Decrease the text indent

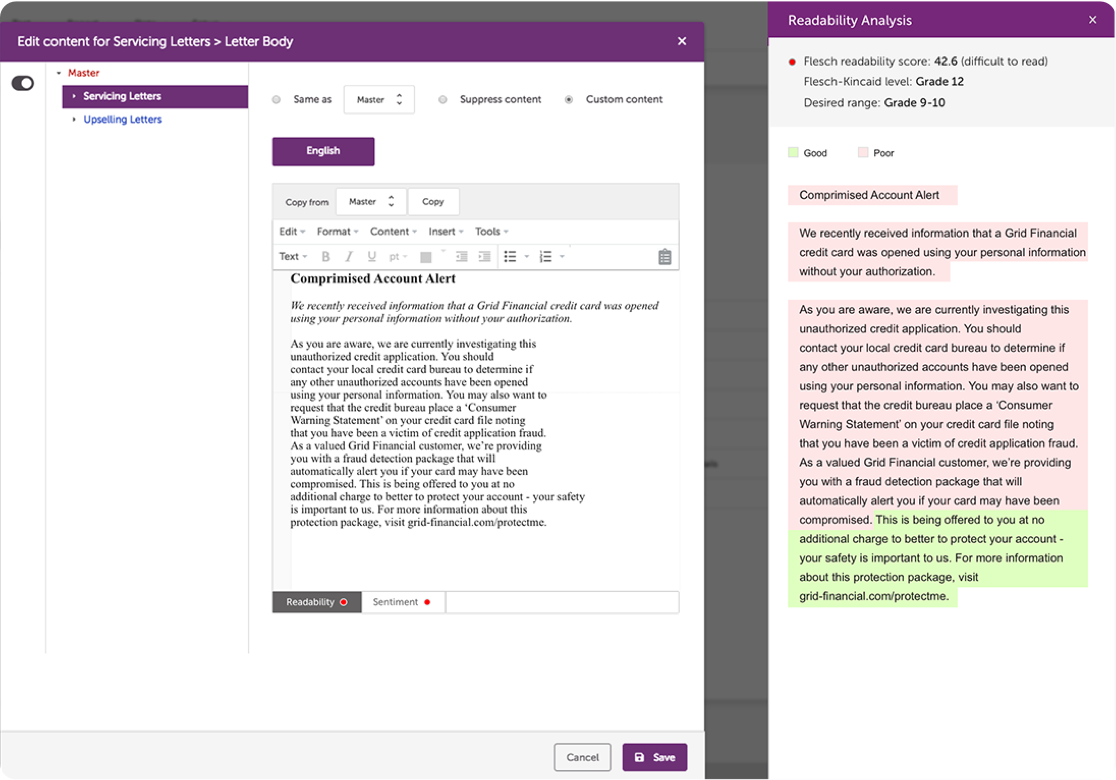coord(462,256)
